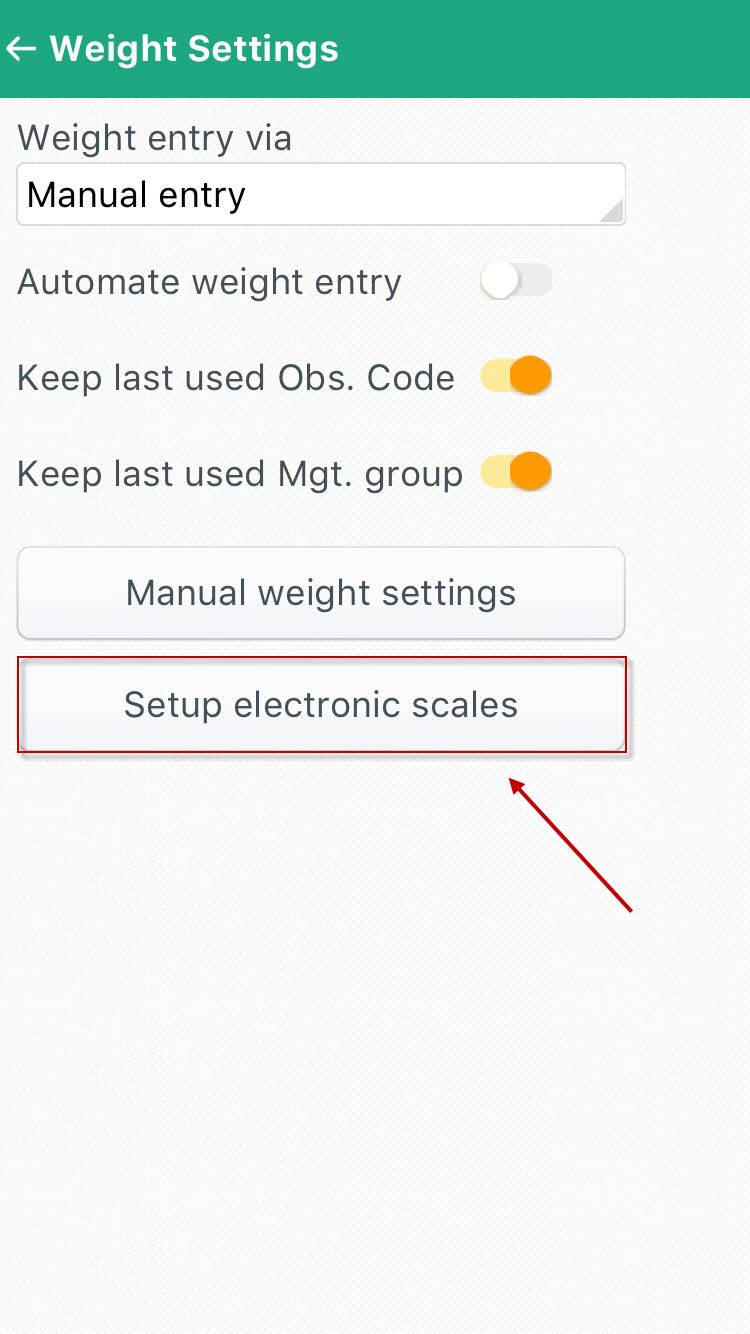Tap the Keep last used Mgt. group label
The image size is (750, 1334).
[x=240, y=473]
